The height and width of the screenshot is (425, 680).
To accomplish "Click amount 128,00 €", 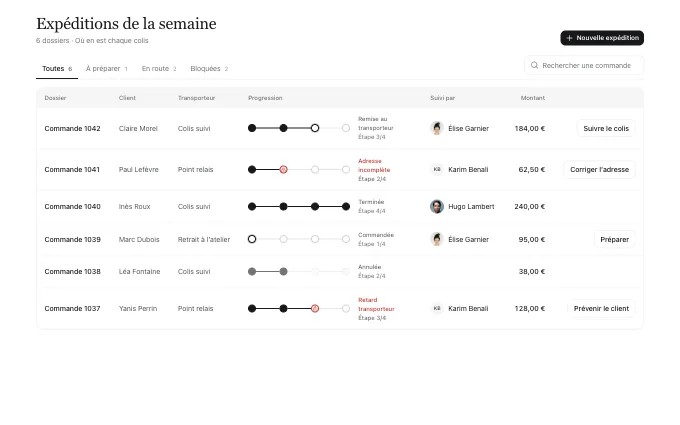I will pyautogui.click(x=530, y=308).
